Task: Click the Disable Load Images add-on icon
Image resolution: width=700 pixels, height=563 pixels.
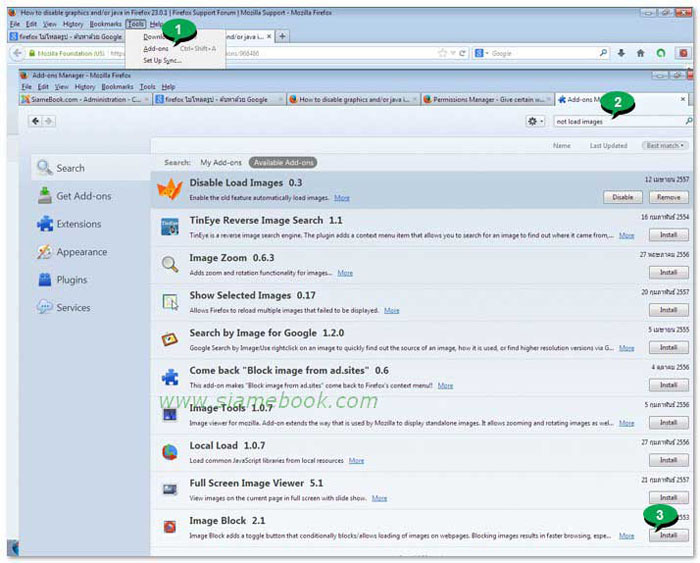Action: (170, 189)
